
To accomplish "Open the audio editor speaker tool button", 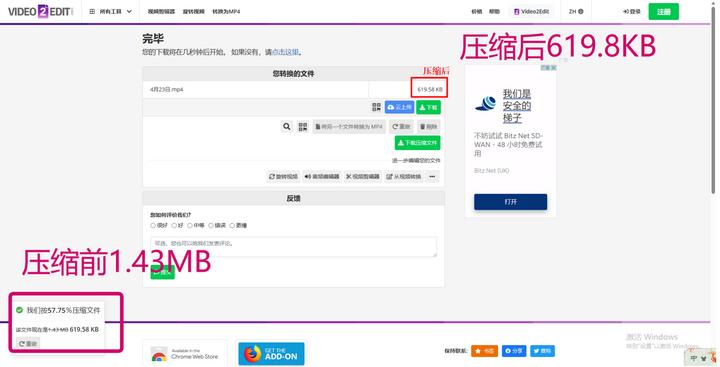I will click(x=322, y=176).
